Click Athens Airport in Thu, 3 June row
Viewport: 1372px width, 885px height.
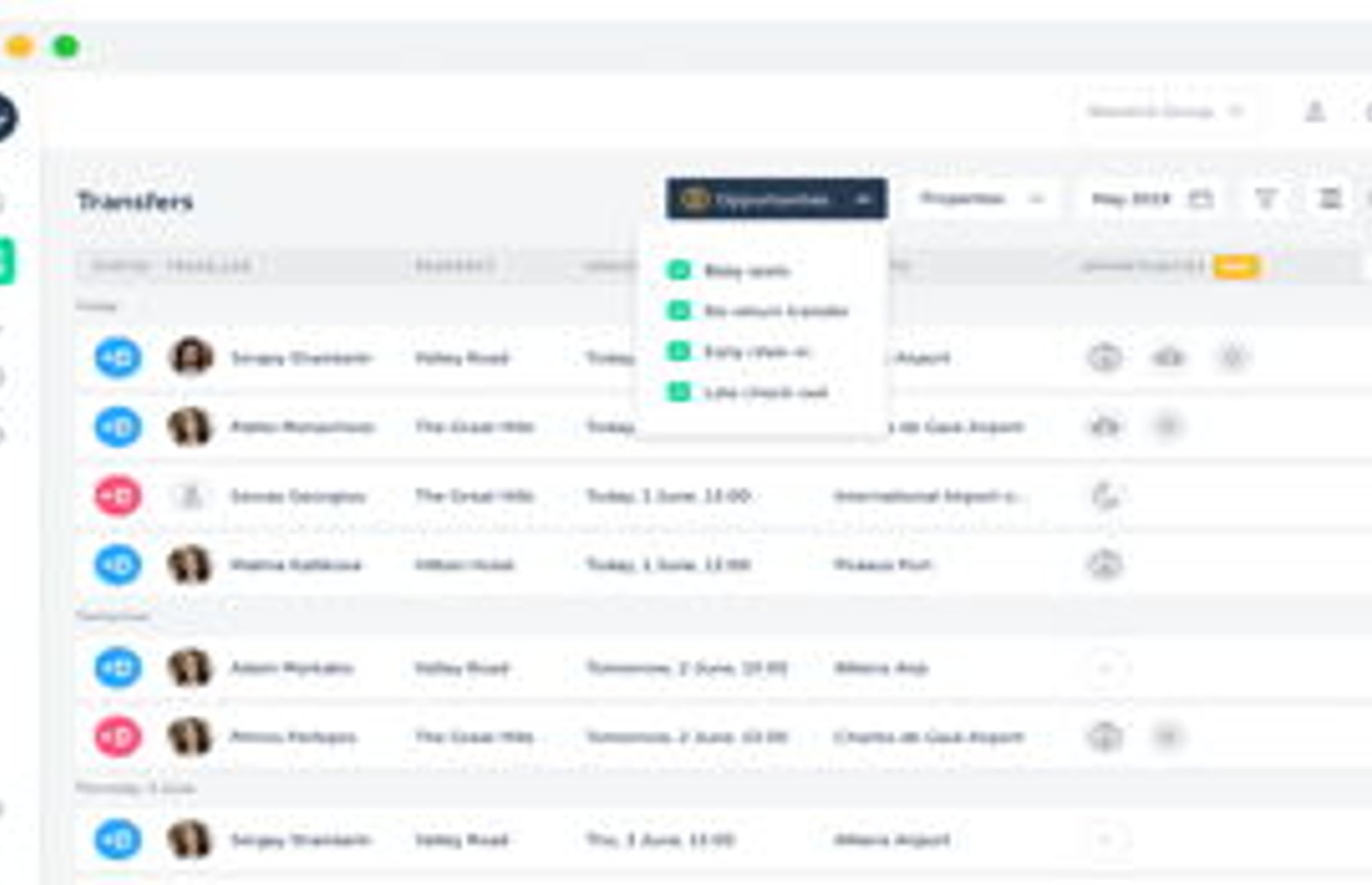click(x=892, y=840)
